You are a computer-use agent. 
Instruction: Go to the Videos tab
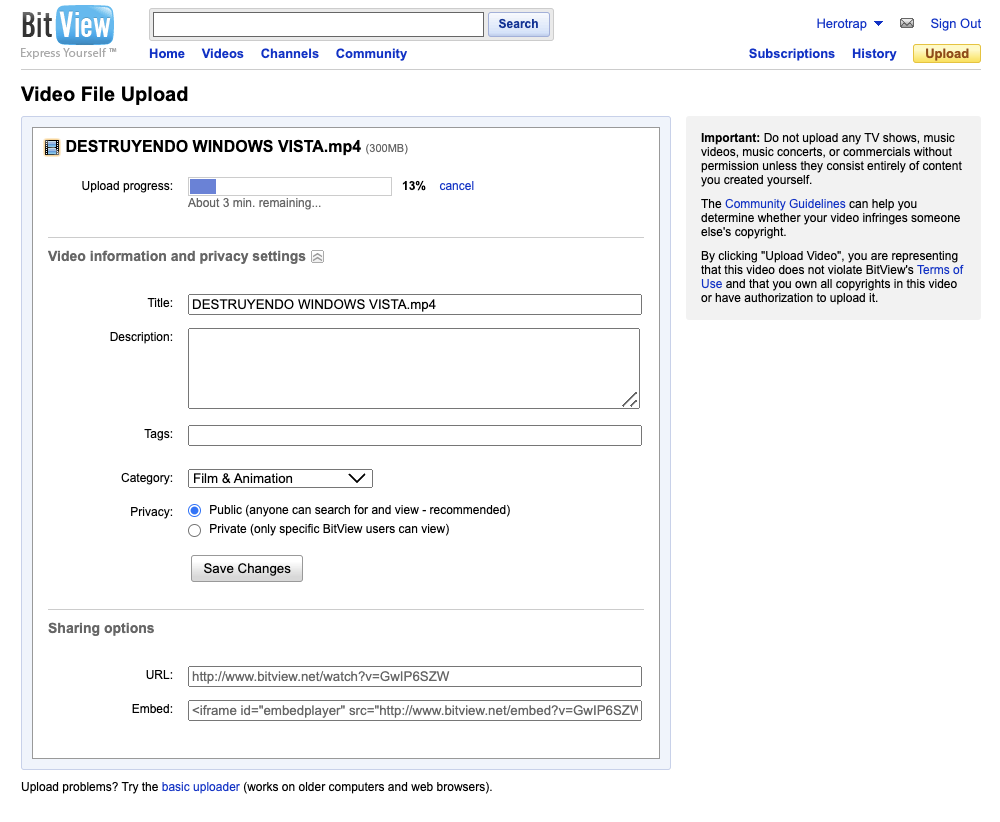click(x=222, y=54)
